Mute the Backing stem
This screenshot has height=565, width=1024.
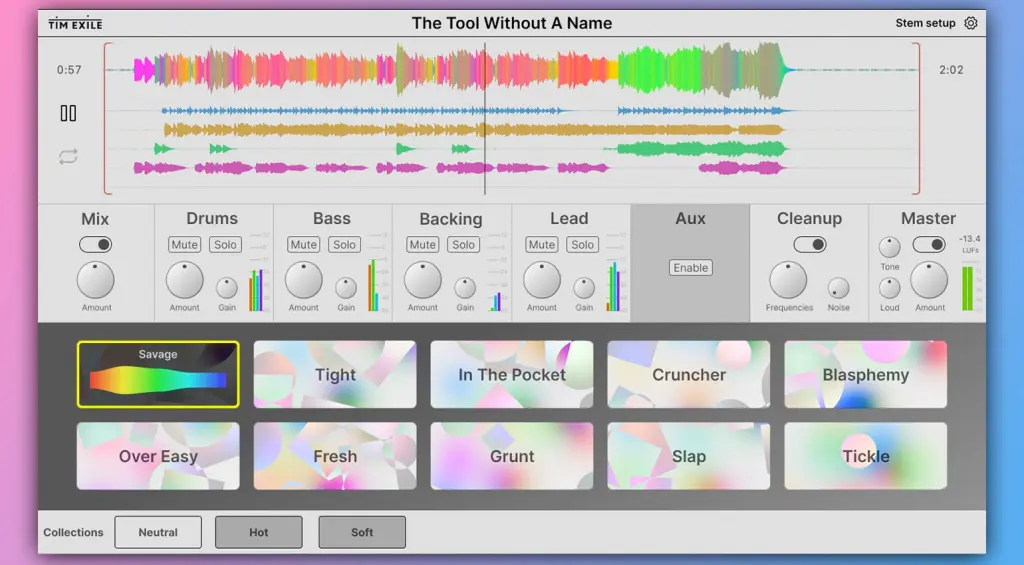tap(422, 244)
